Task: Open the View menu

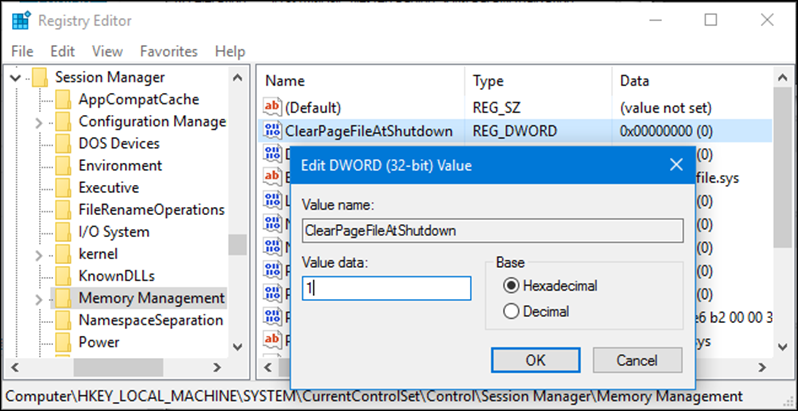Action: coord(107,51)
